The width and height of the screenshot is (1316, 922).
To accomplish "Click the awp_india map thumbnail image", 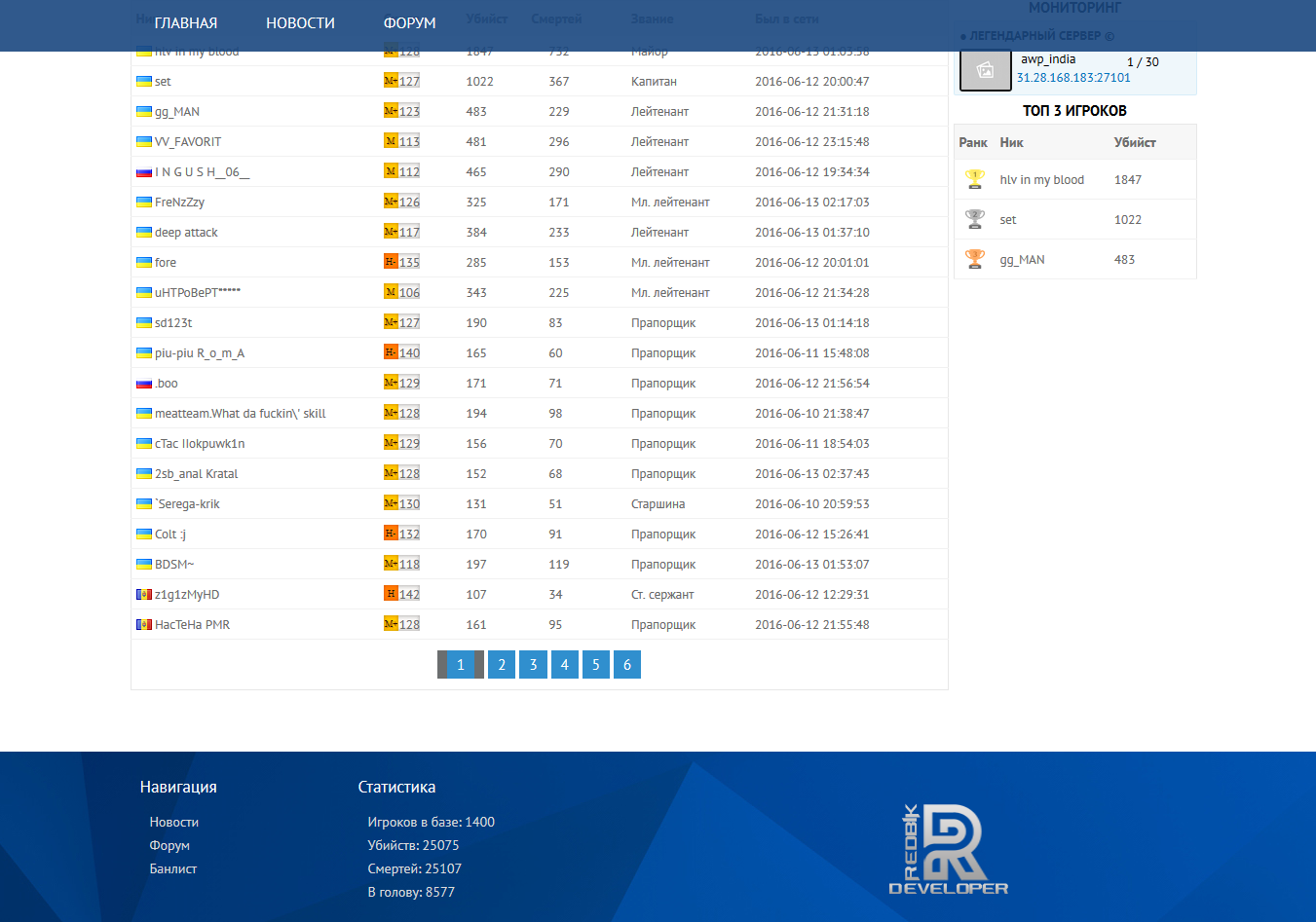I will click(x=986, y=70).
